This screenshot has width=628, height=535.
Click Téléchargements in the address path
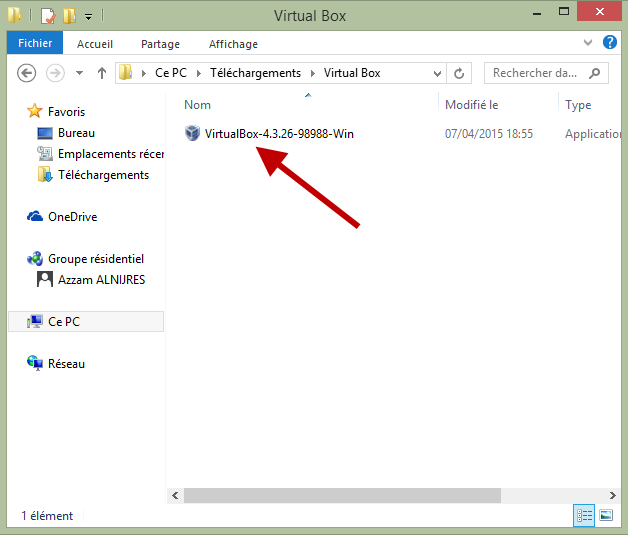click(x=256, y=73)
